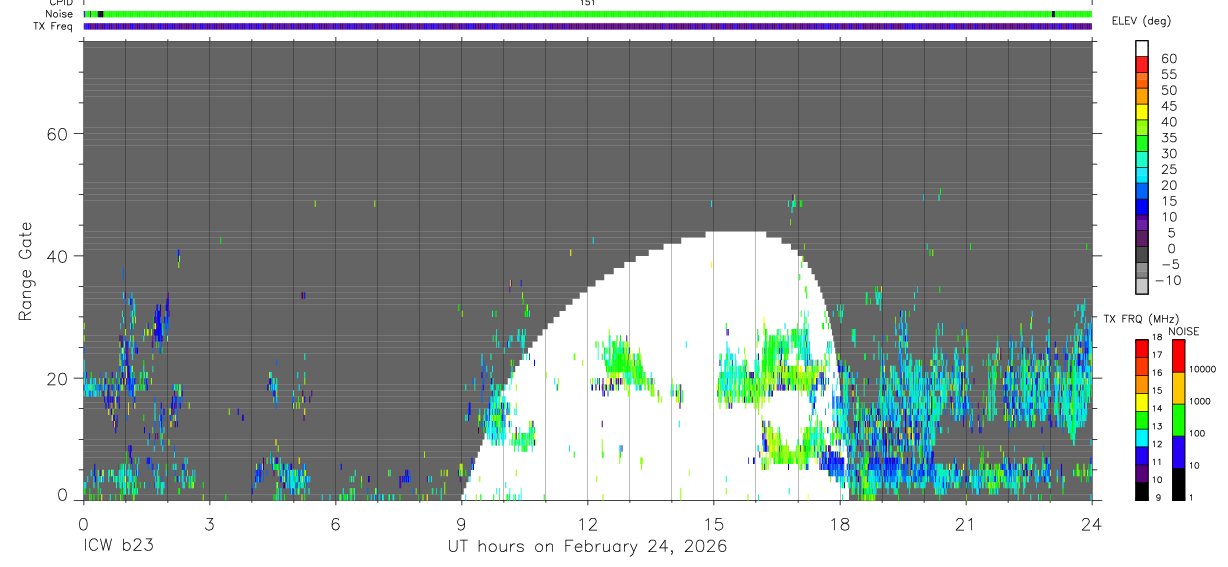Click the yellow swatch in the ELEV color bar
The width and height of the screenshot is (1228, 567).
[x=1142, y=112]
